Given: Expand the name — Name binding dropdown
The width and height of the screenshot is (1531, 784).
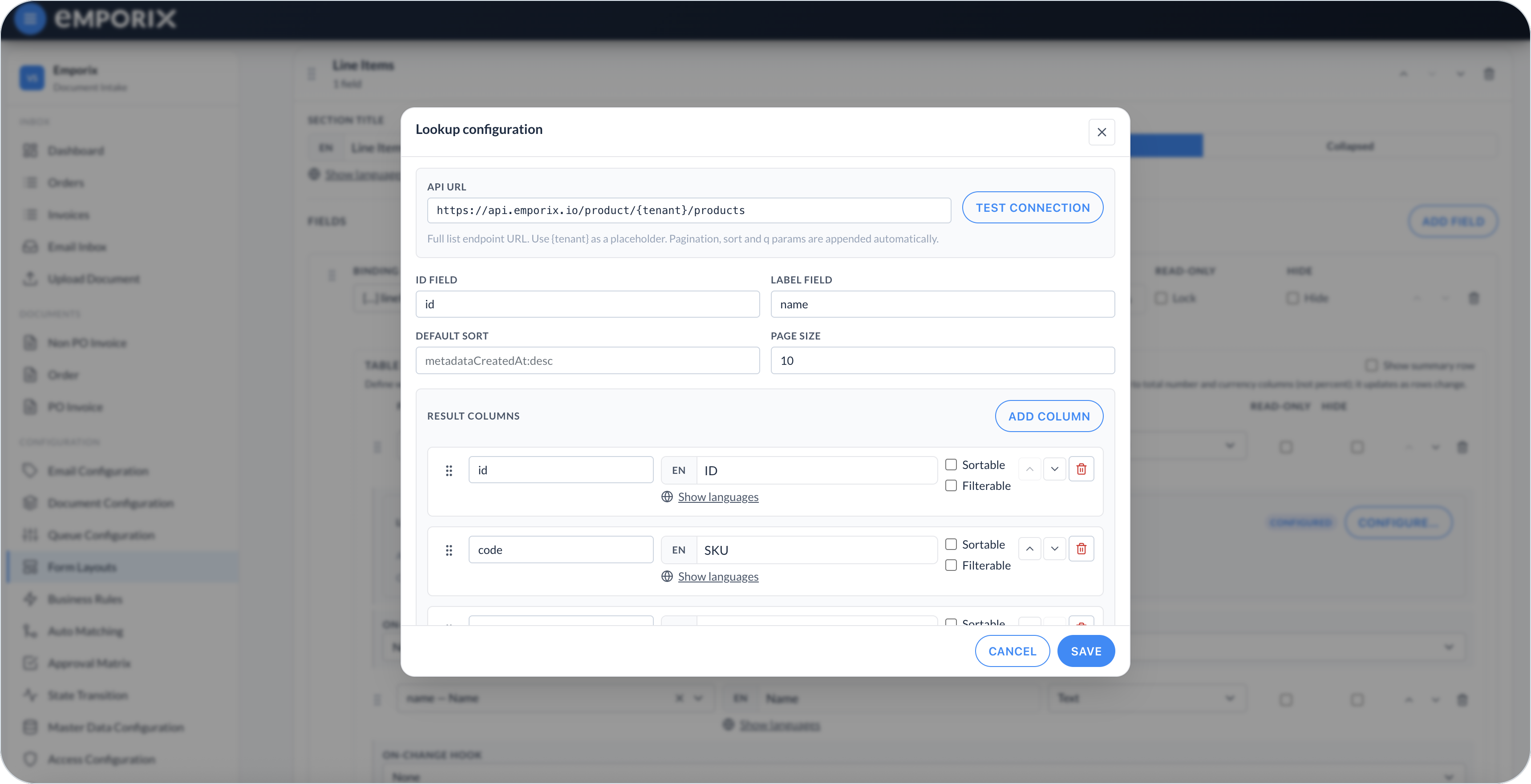Looking at the screenshot, I should click(698, 699).
